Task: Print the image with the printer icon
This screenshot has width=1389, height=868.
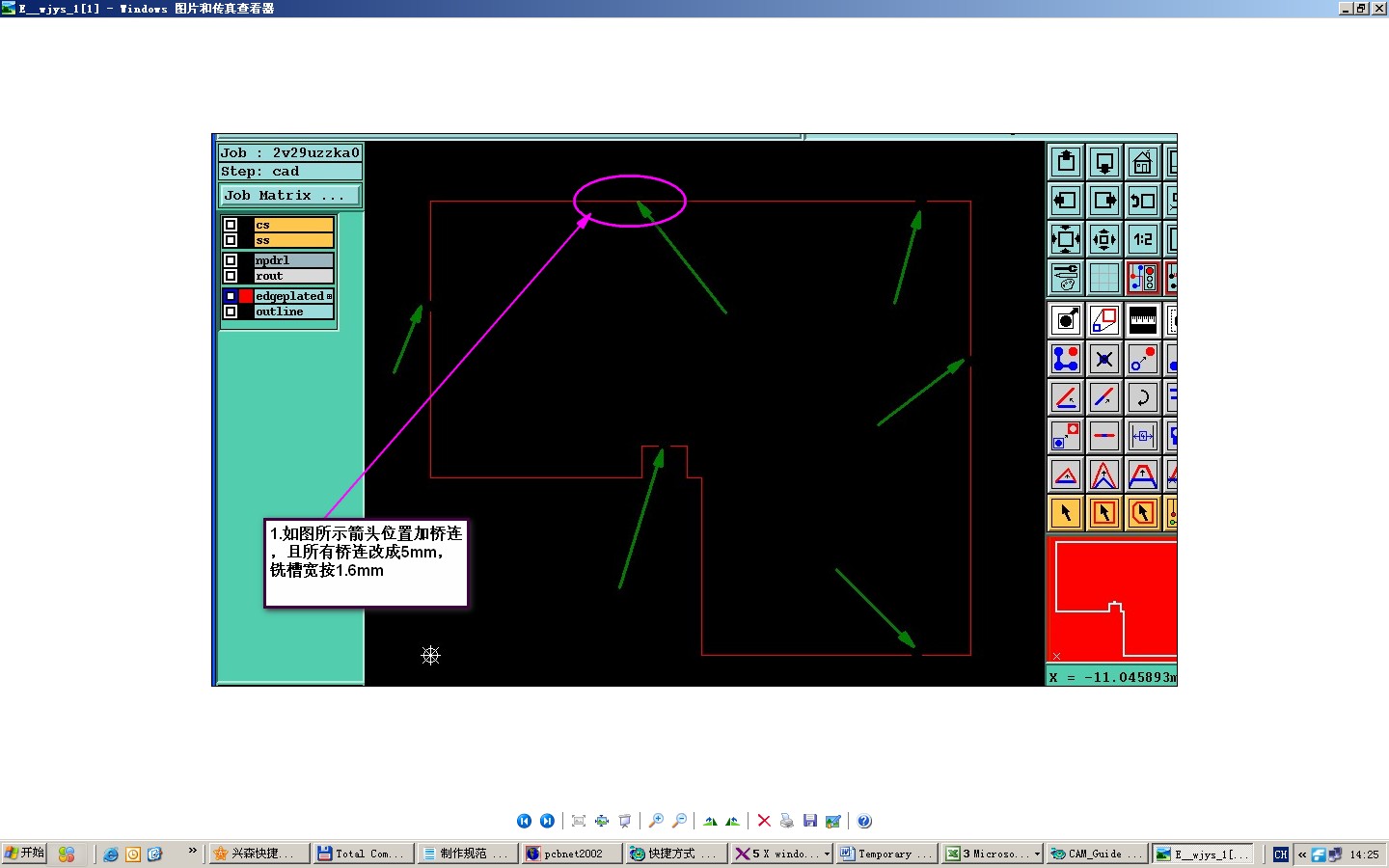Action: (787, 821)
